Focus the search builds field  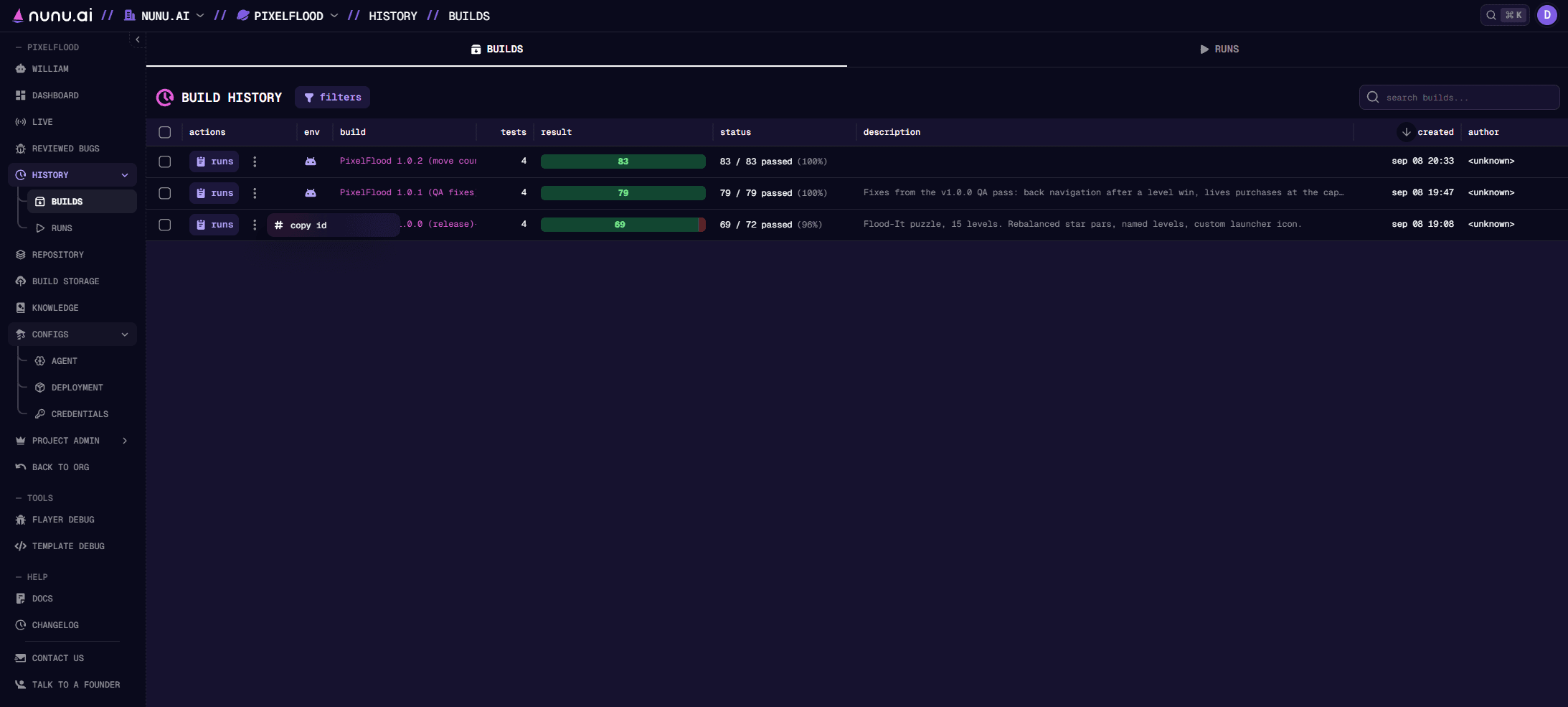point(1460,98)
